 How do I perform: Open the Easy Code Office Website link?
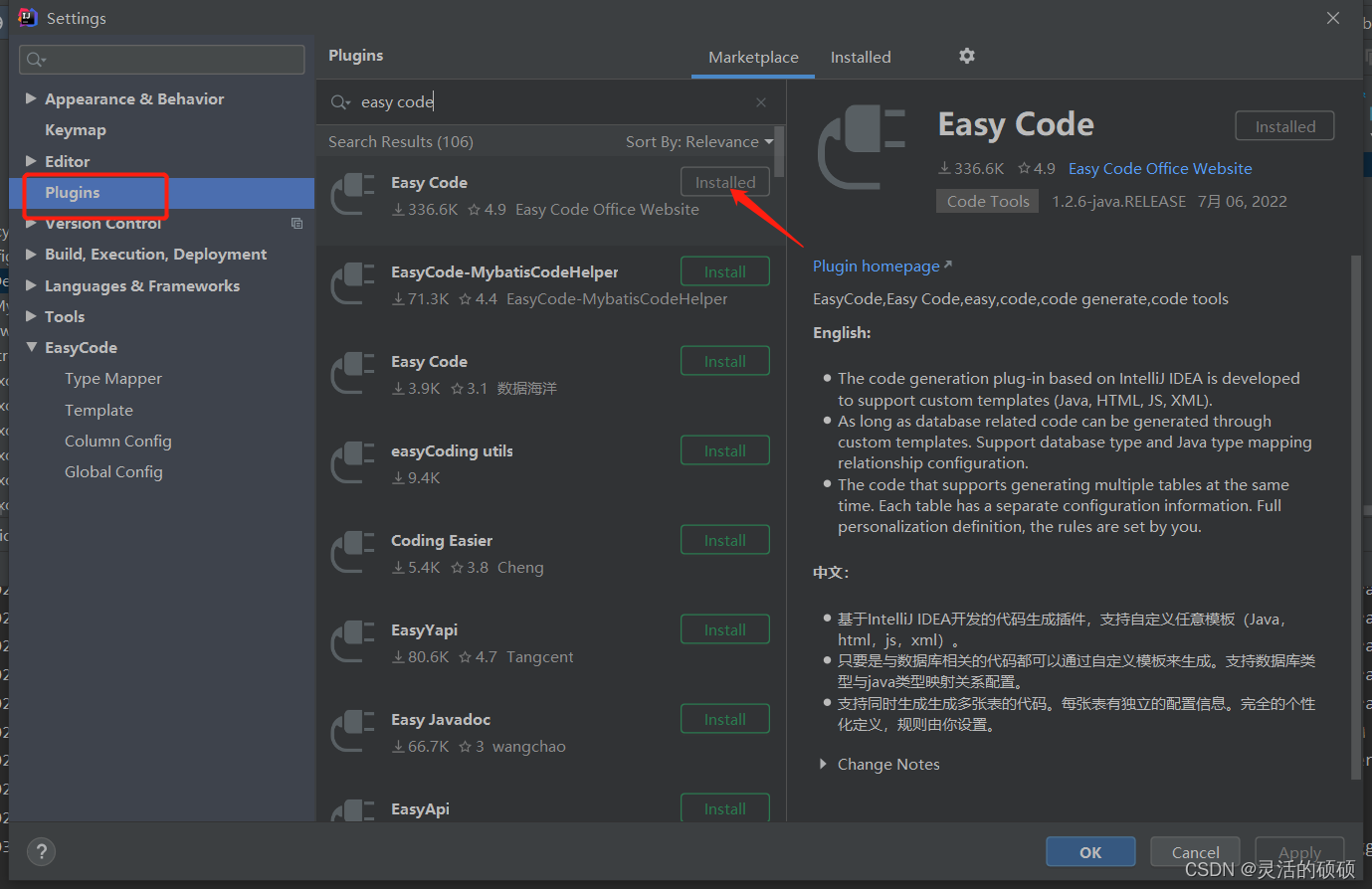coord(1160,168)
